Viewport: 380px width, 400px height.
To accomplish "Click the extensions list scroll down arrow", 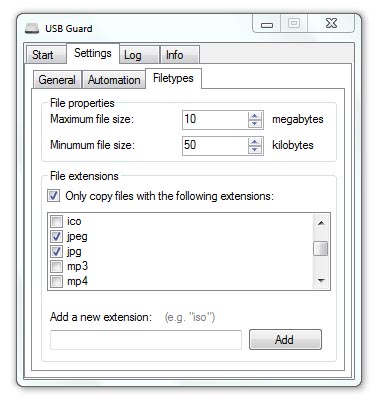I will tap(321, 281).
